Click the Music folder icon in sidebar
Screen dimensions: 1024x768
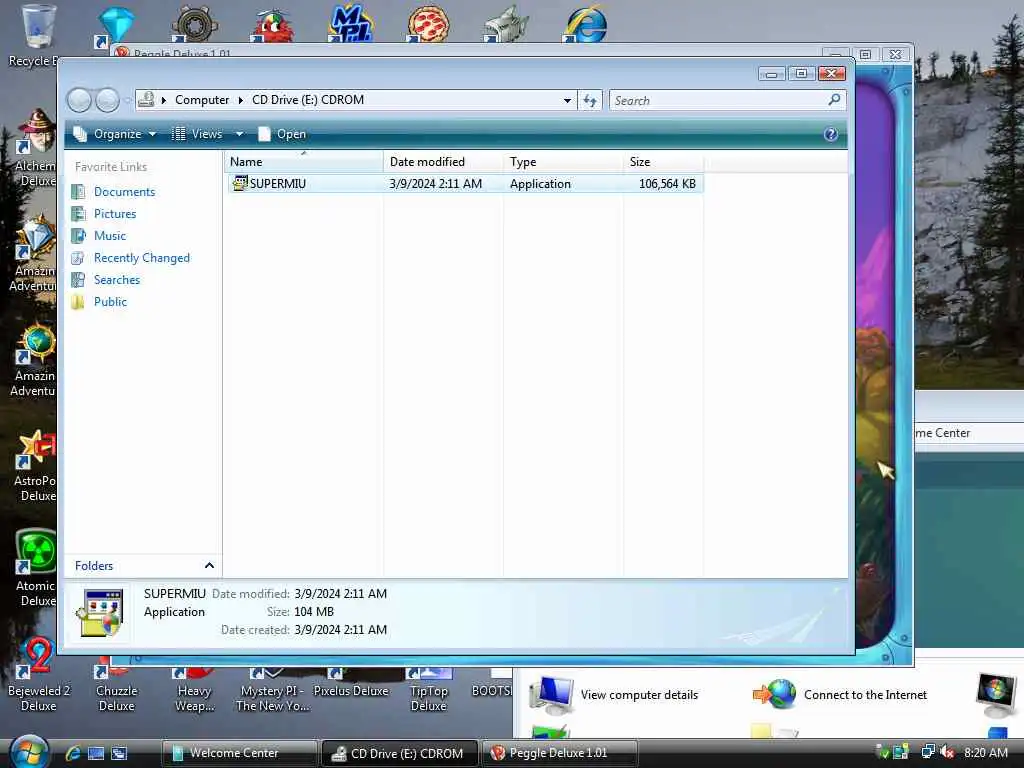point(78,236)
